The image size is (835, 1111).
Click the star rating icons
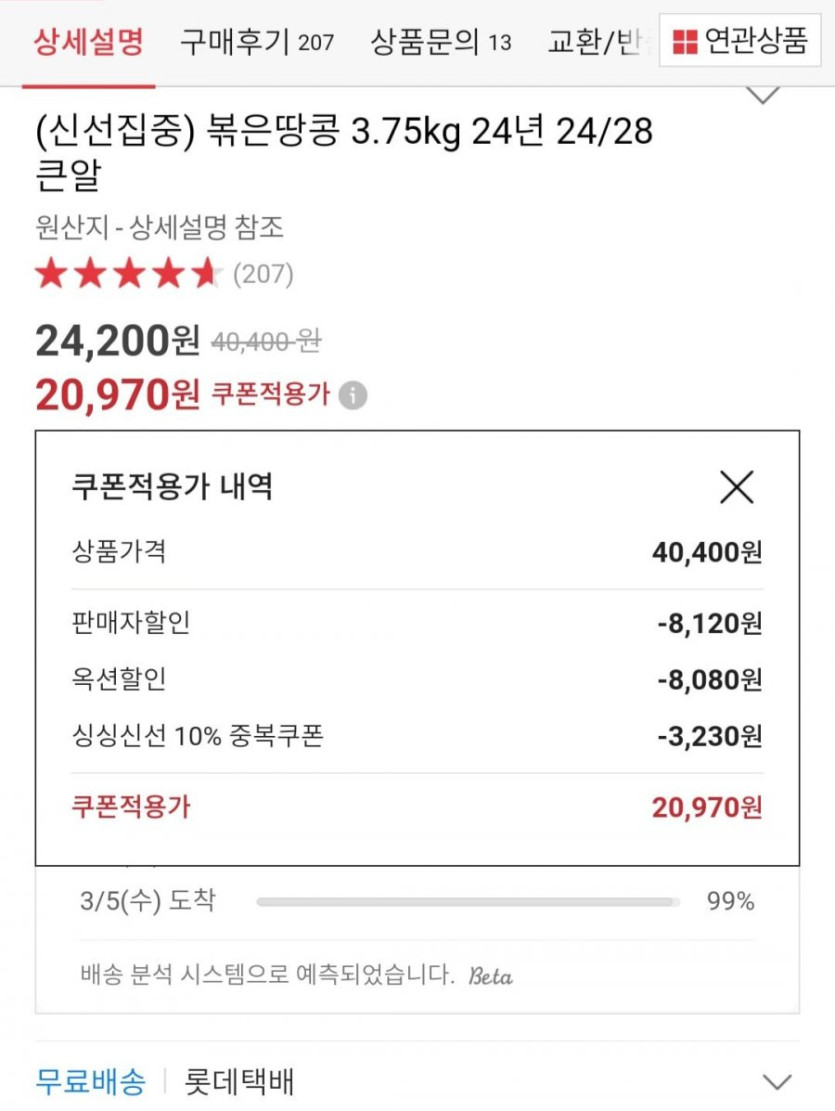point(126,274)
